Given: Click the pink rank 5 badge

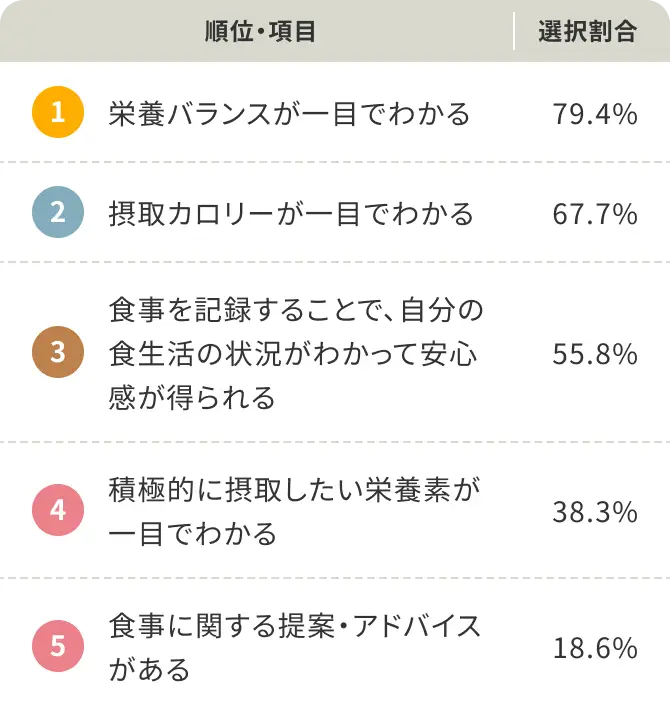Looking at the screenshot, I should coord(58,646).
